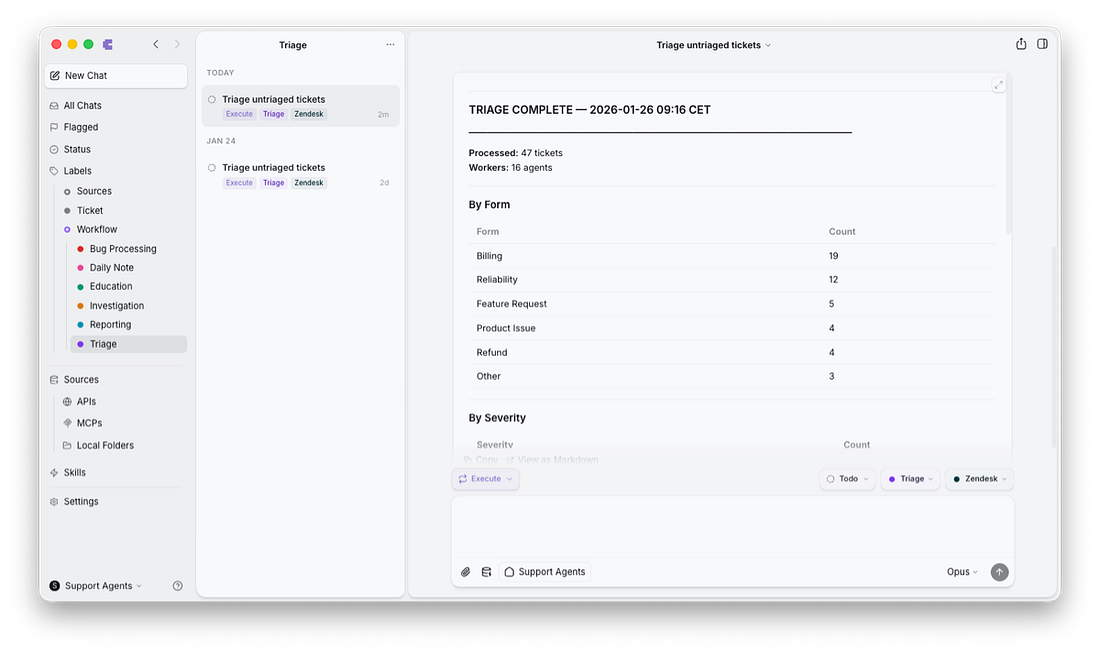Image resolution: width=1100 pixels, height=654 pixels.
Task: Click the Reliability row in table
Action: 732,280
